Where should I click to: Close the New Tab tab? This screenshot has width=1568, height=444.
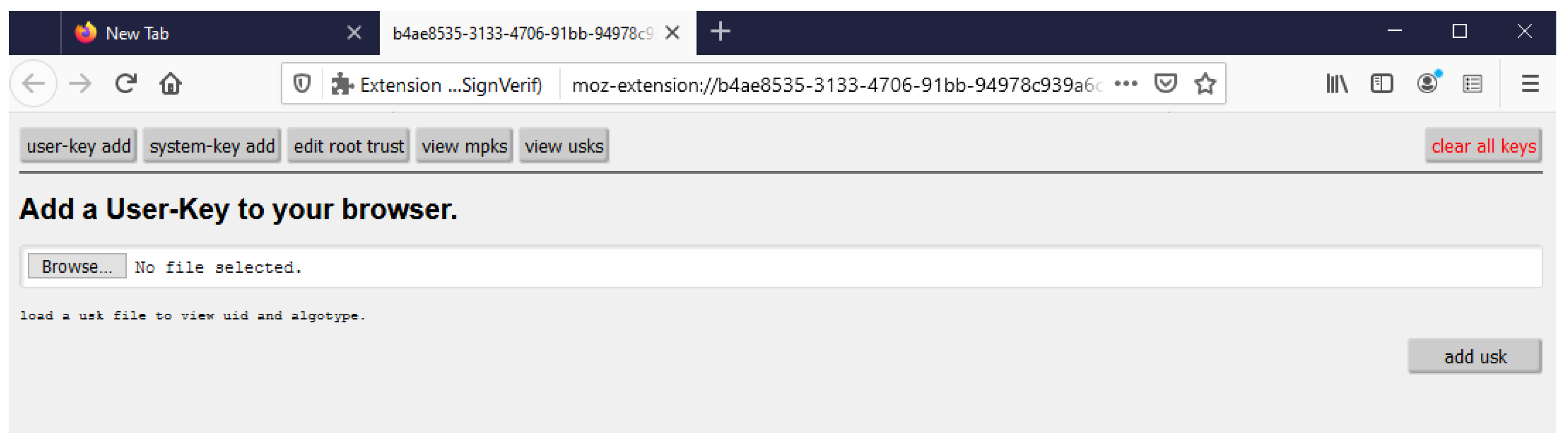tap(354, 32)
